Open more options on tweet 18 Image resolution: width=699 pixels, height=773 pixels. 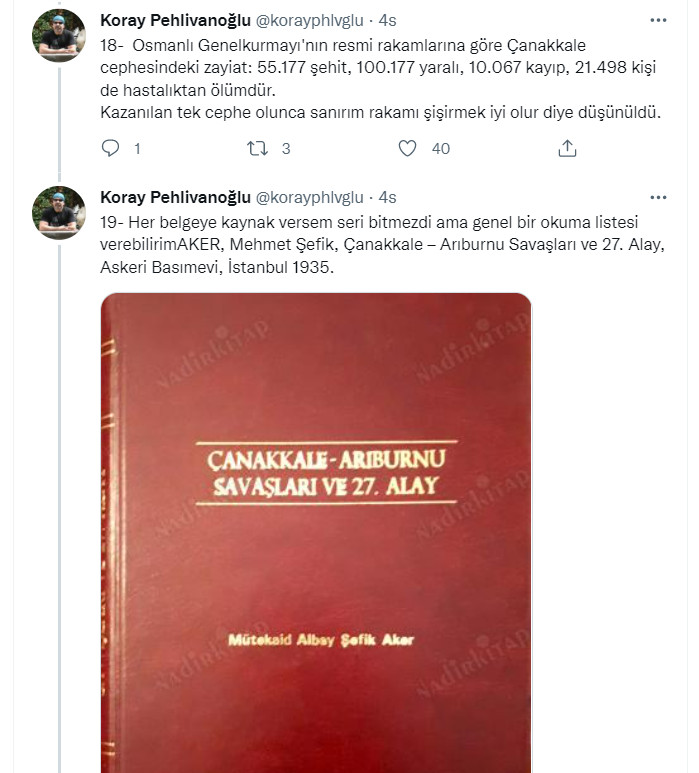tap(657, 20)
